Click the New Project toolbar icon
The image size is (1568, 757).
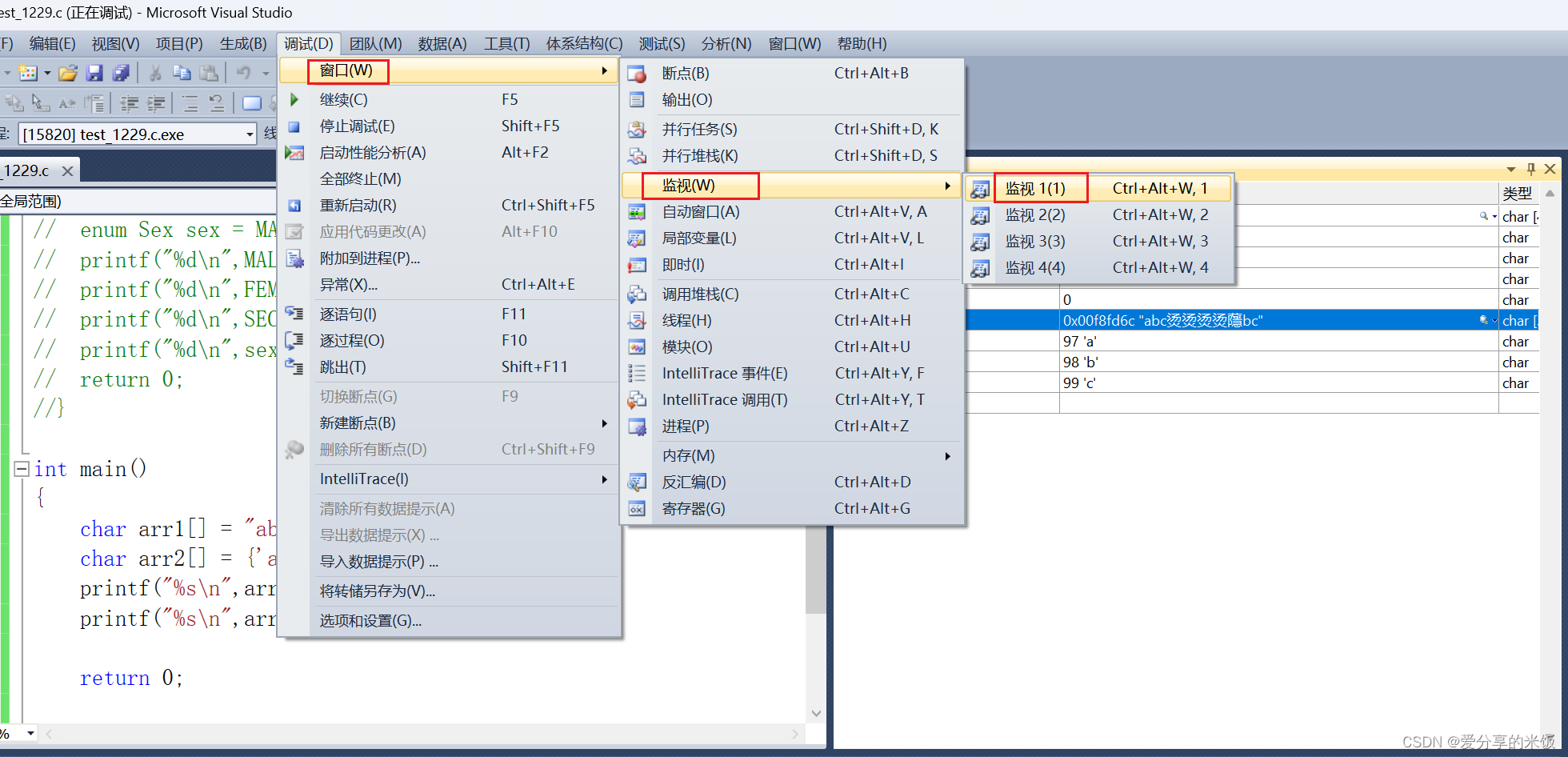[28, 74]
